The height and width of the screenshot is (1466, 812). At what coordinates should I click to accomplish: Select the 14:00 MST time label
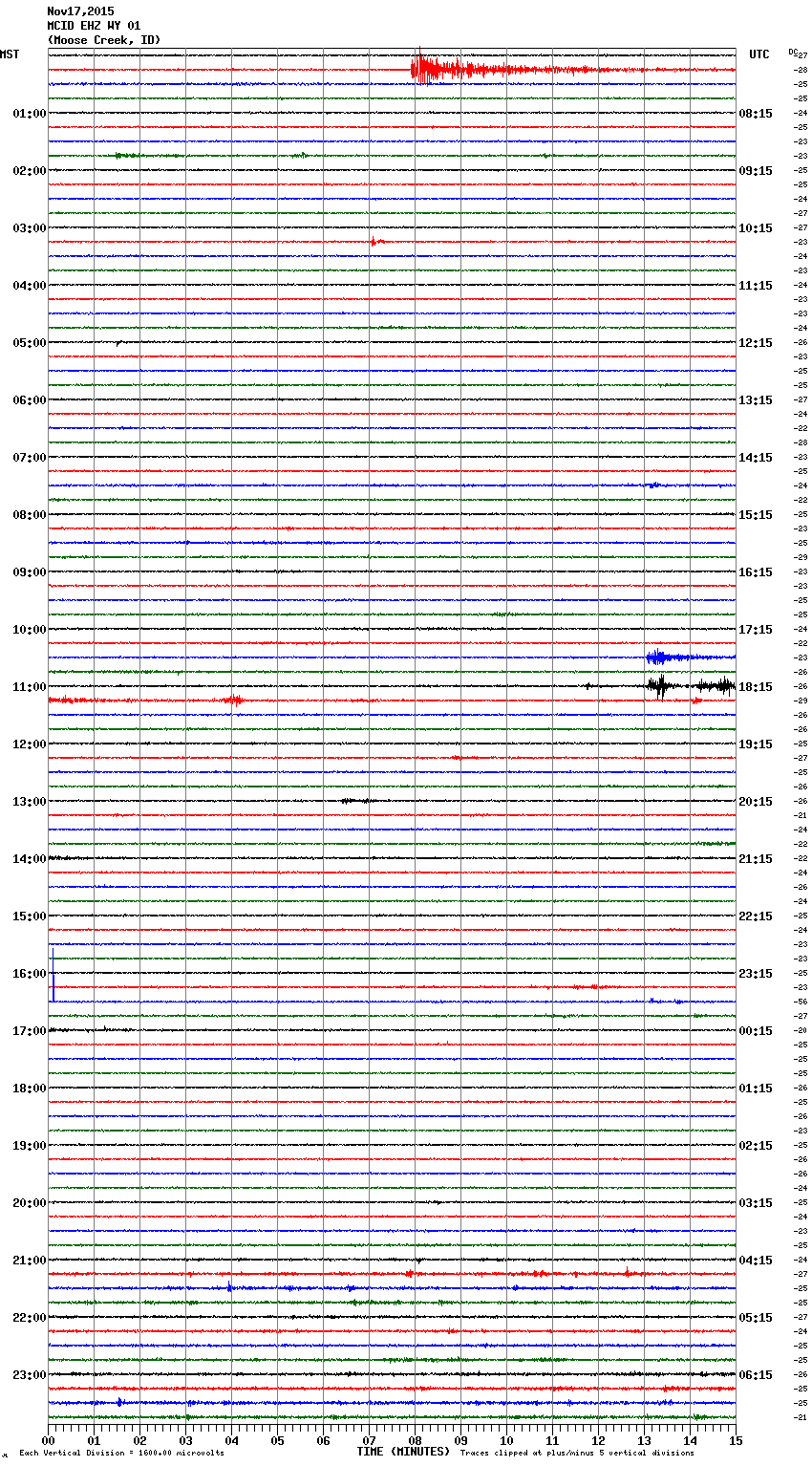click(x=30, y=859)
